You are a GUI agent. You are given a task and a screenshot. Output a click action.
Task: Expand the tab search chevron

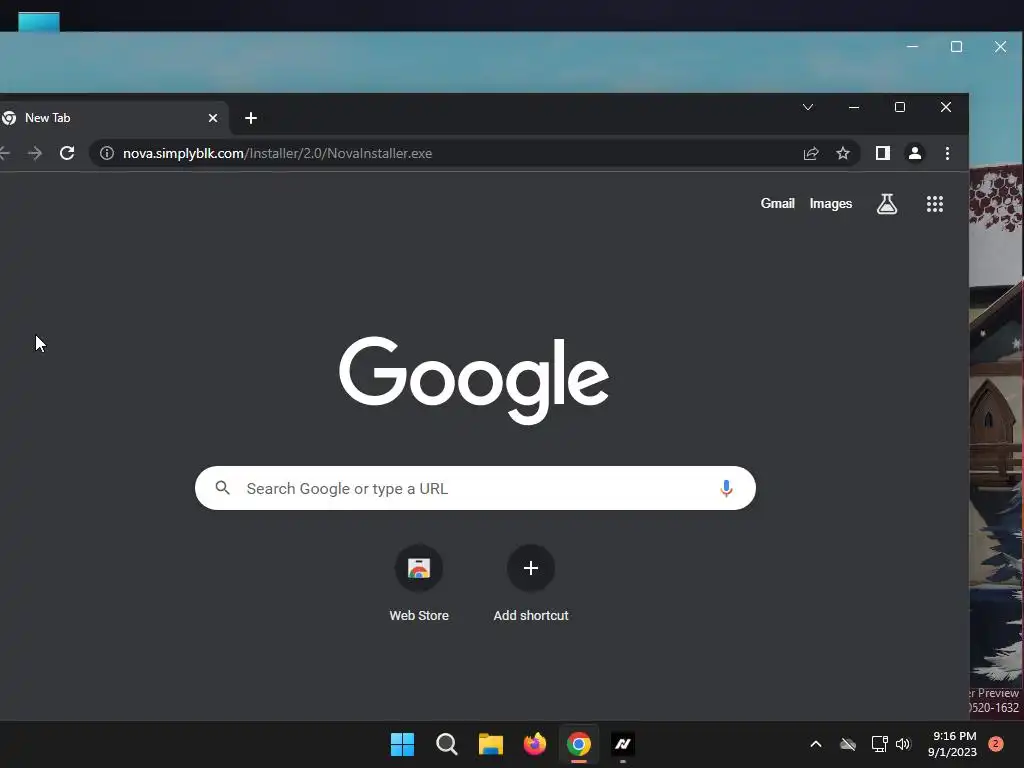click(808, 107)
